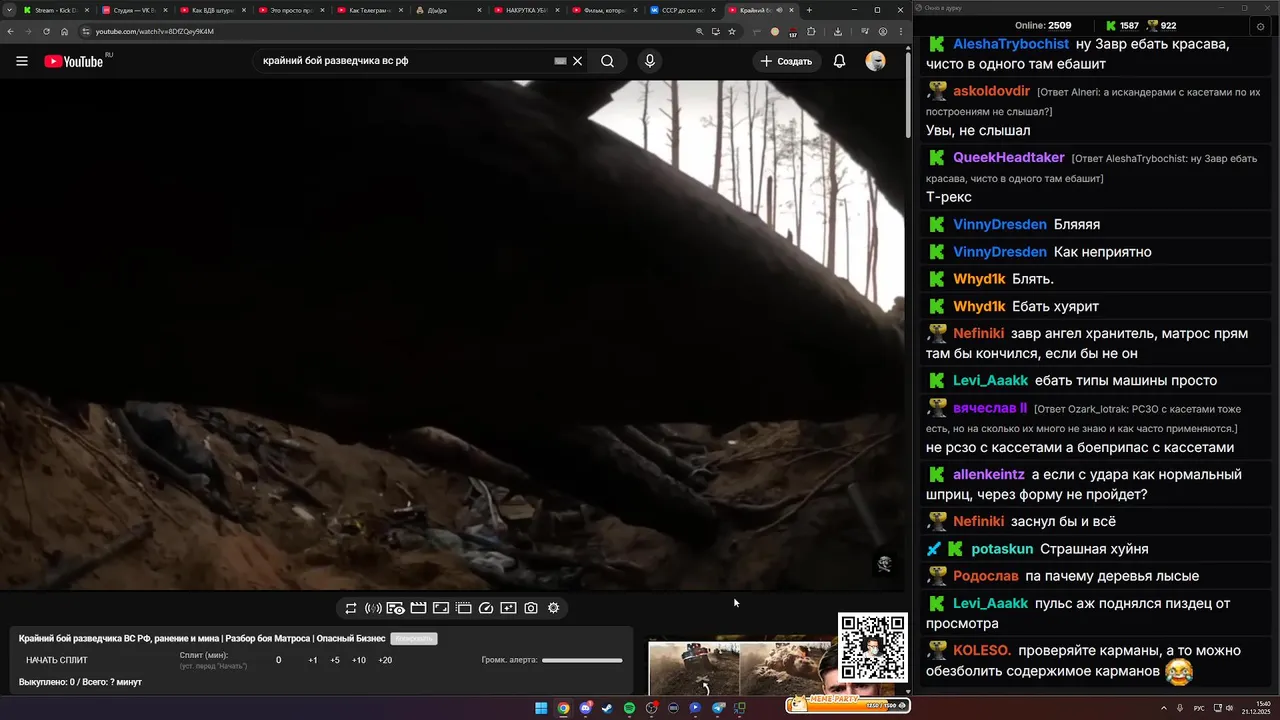
Task: Click the browser address bar URL
Action: tap(155, 31)
